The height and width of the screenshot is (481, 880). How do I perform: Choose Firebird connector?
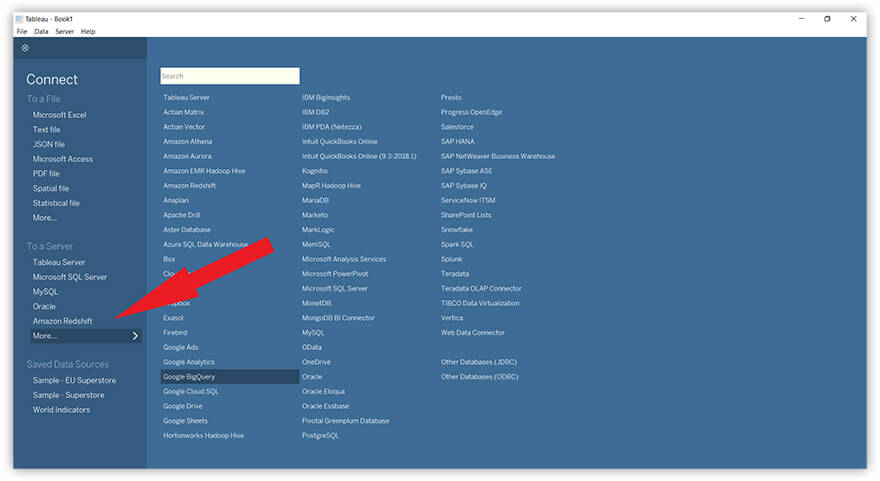tap(175, 332)
